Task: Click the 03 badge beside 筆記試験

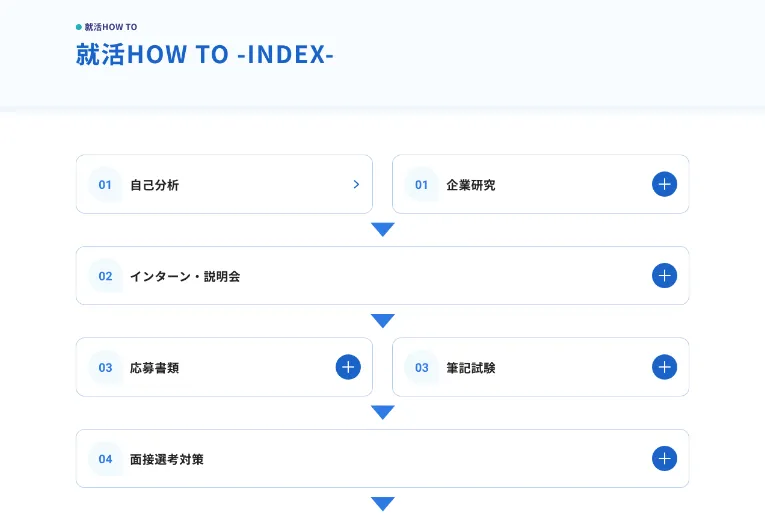Action: (421, 368)
